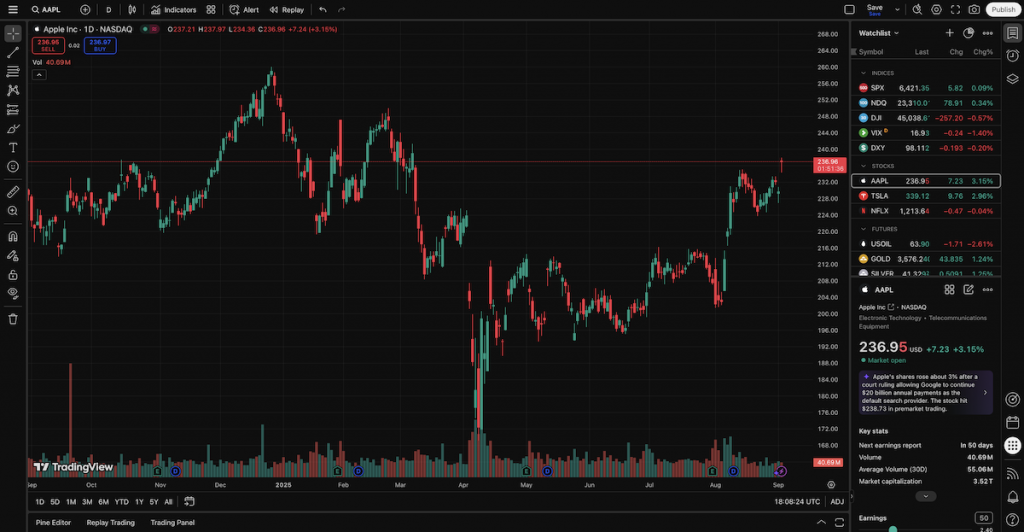This screenshot has height=532, width=1024.
Task: Select TSLA in the watchlist
Action: [x=926, y=196]
